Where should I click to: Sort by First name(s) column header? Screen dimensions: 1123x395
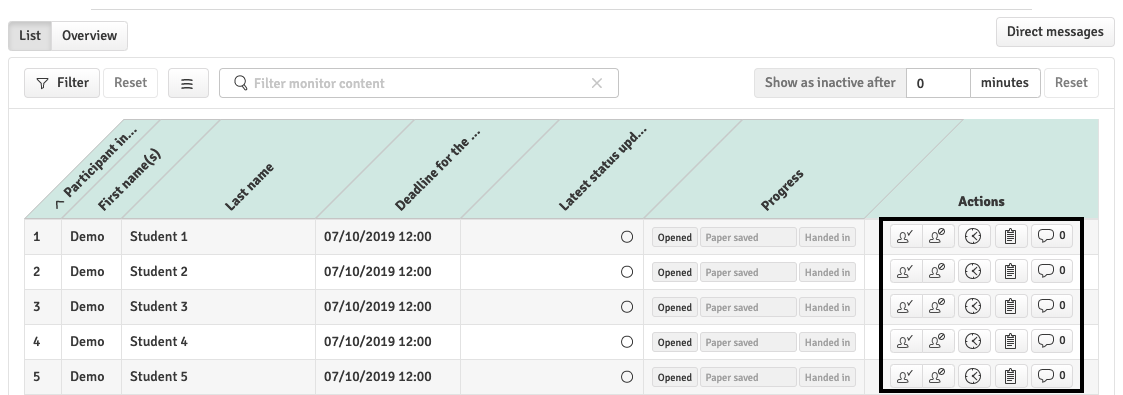pos(130,180)
